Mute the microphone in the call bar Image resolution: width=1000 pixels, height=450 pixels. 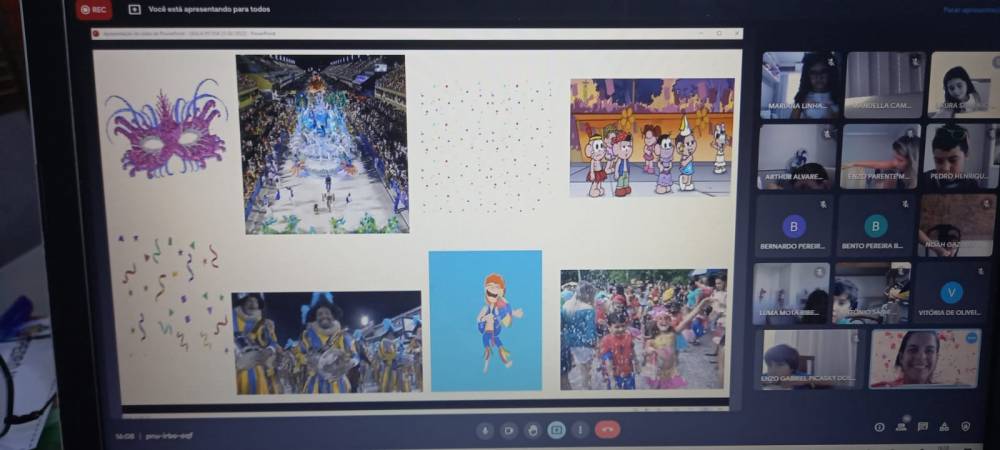[x=485, y=430]
